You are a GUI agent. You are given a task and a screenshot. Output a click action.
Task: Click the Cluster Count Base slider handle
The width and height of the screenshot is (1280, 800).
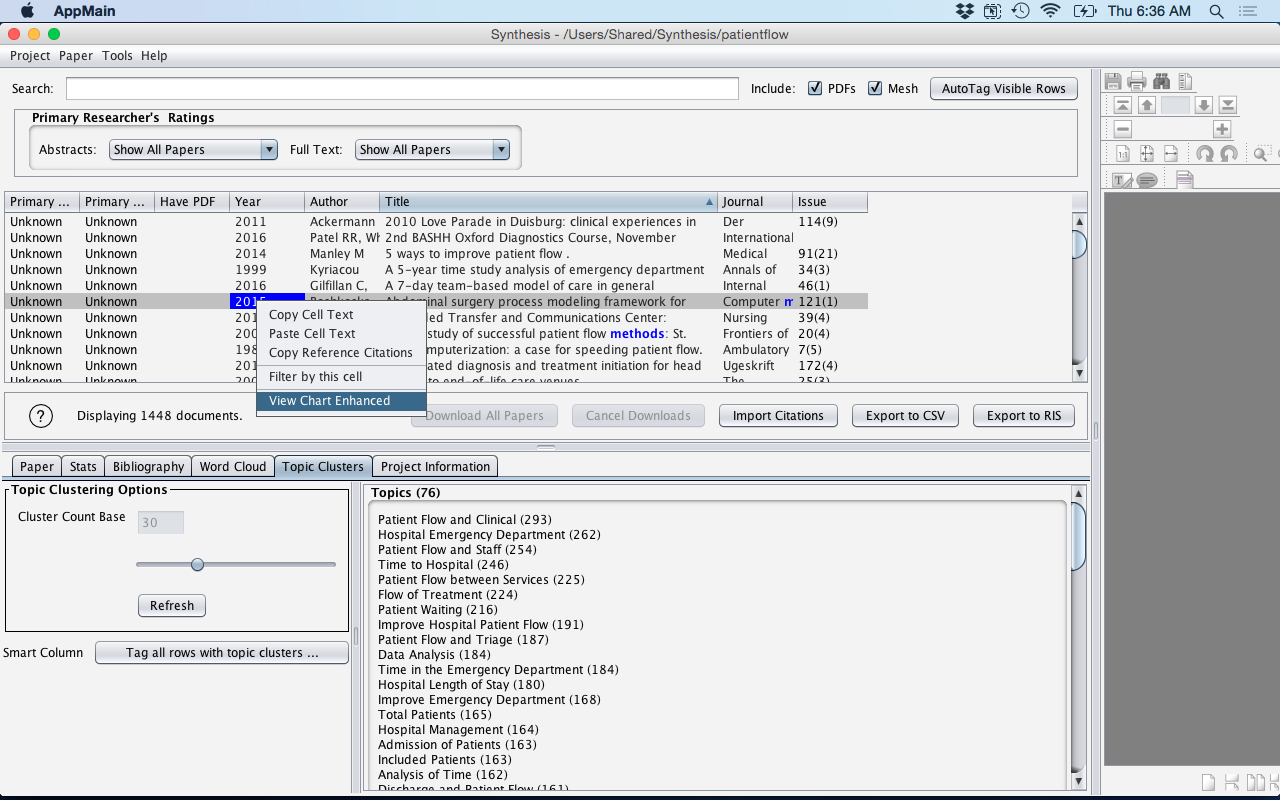click(197, 565)
